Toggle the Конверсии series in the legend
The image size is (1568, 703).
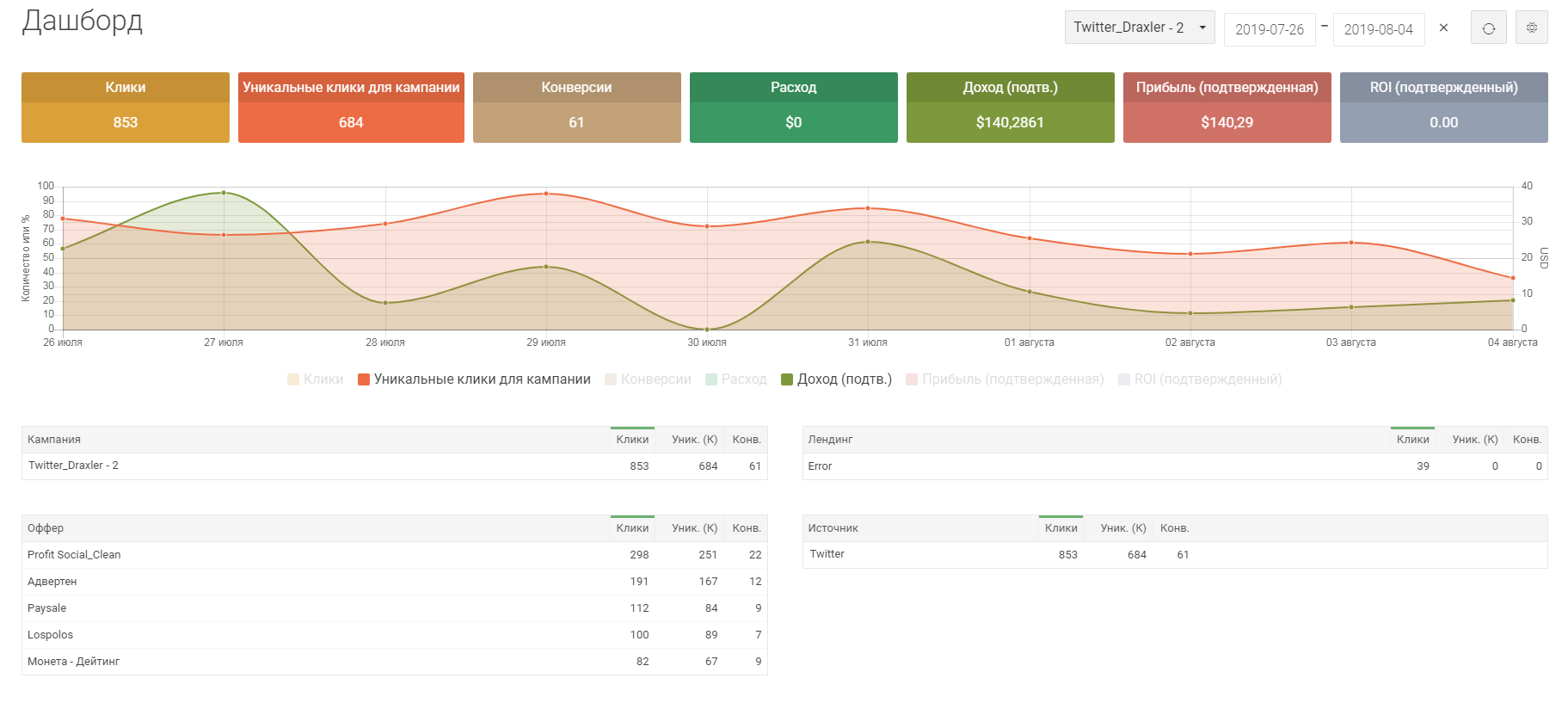(648, 379)
